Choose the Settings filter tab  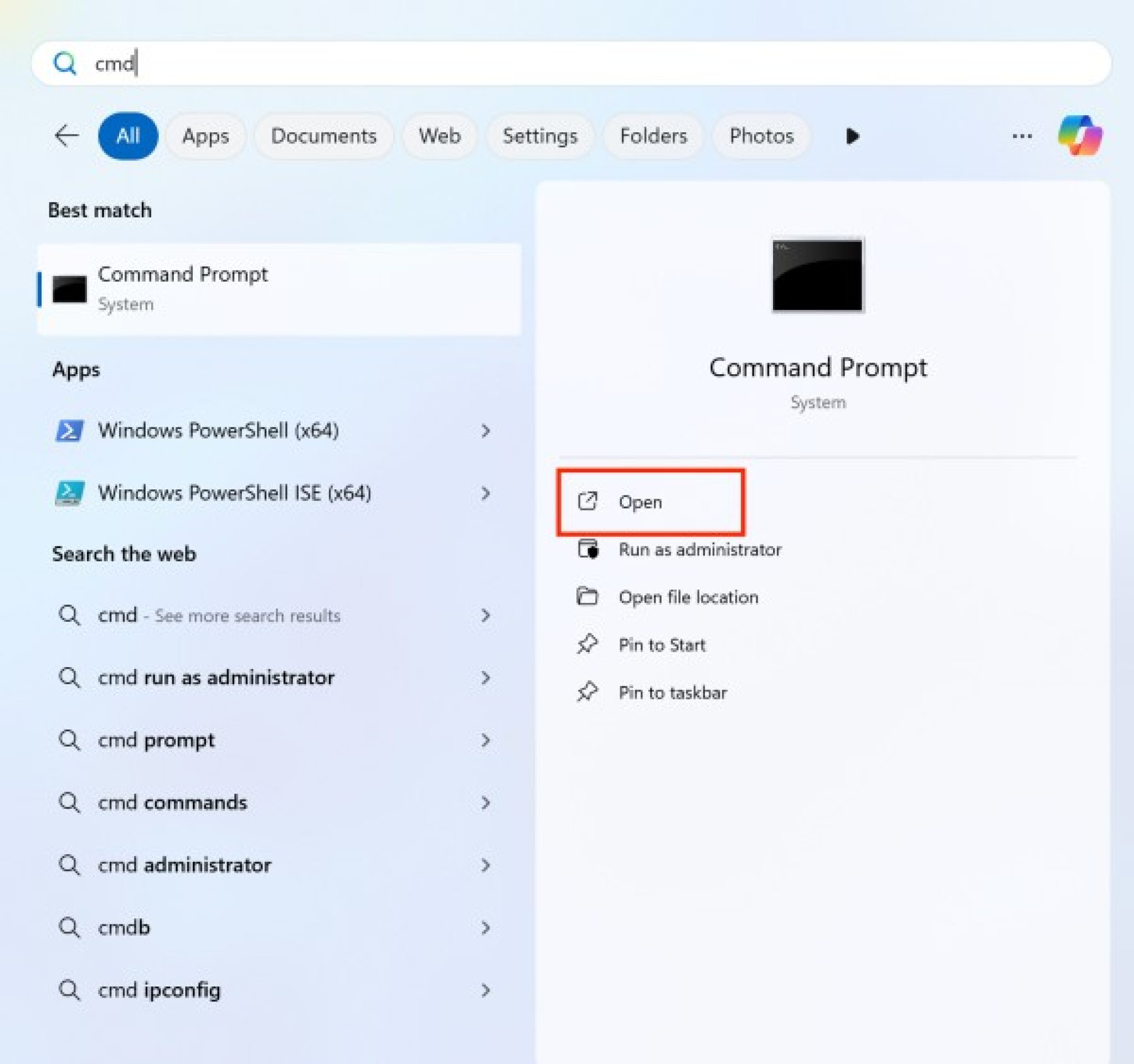click(540, 136)
